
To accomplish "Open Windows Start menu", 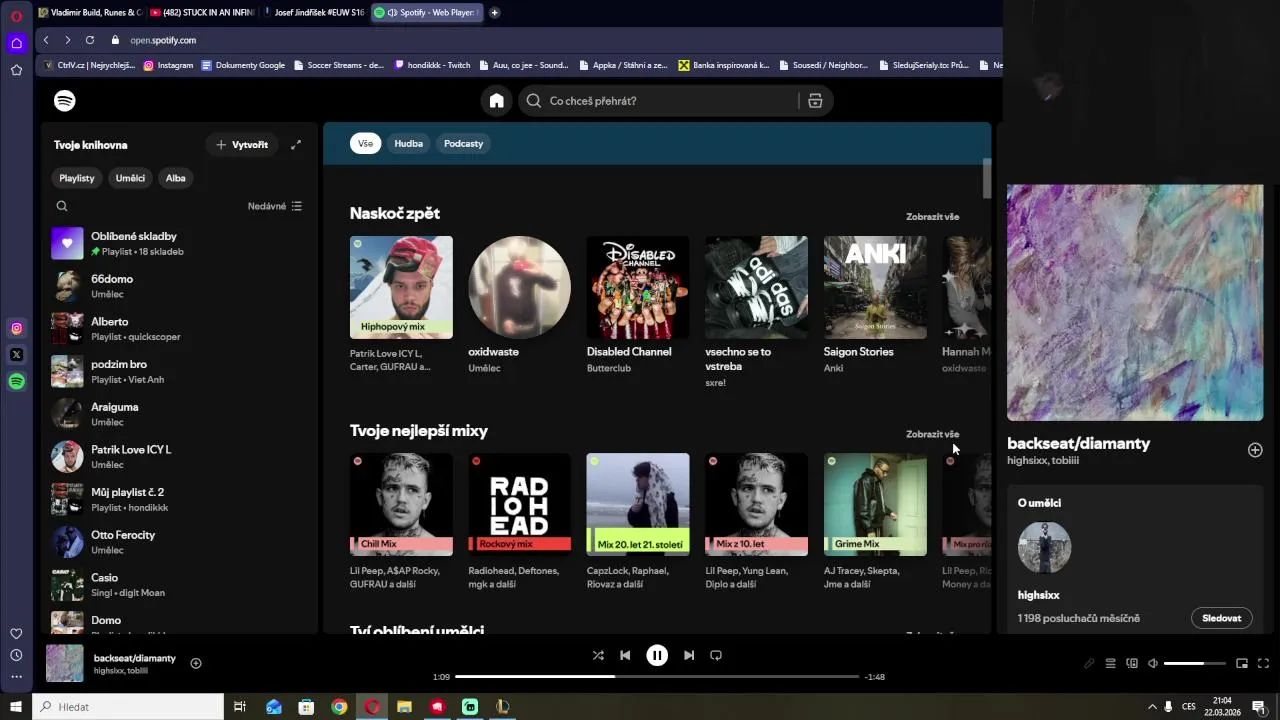I will pos(16,707).
